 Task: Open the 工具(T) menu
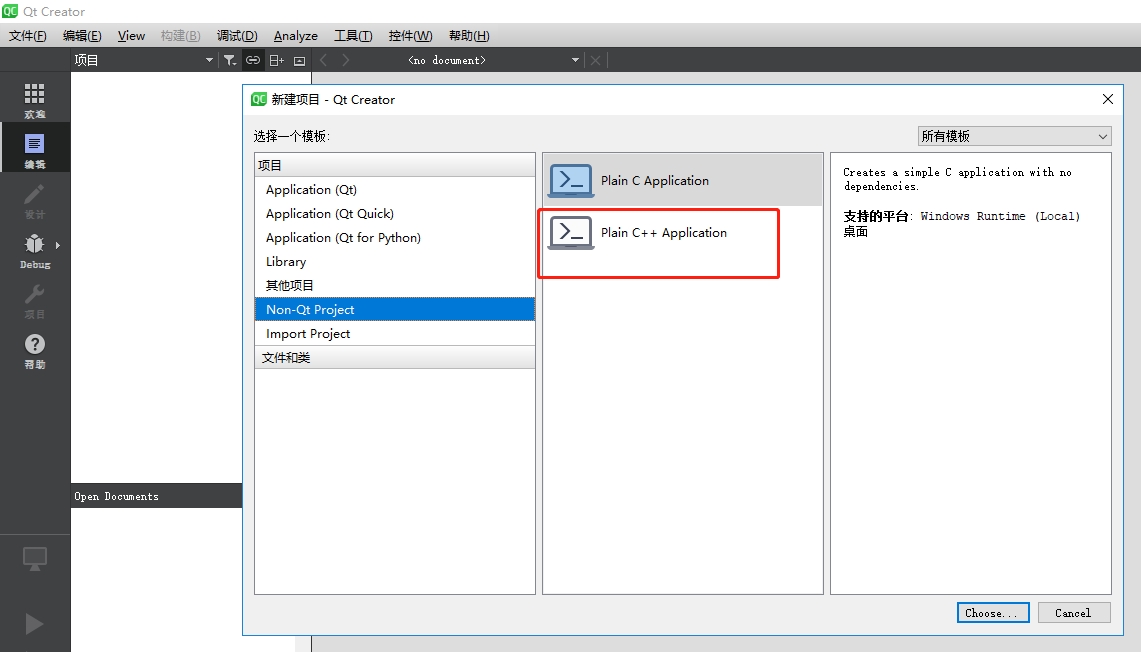point(353,36)
